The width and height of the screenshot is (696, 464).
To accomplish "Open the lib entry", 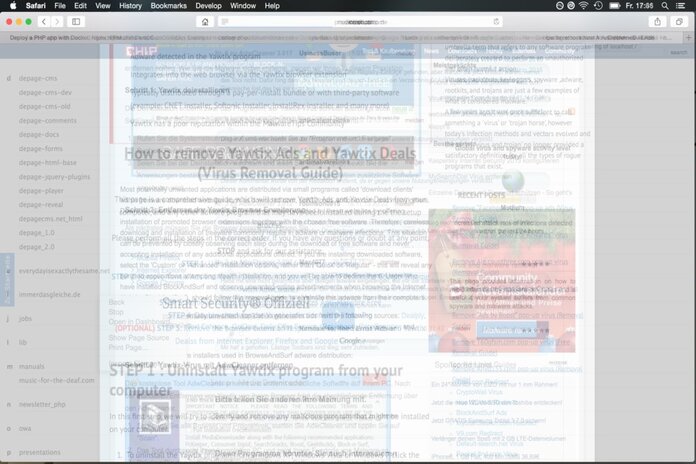I will coord(23,343).
